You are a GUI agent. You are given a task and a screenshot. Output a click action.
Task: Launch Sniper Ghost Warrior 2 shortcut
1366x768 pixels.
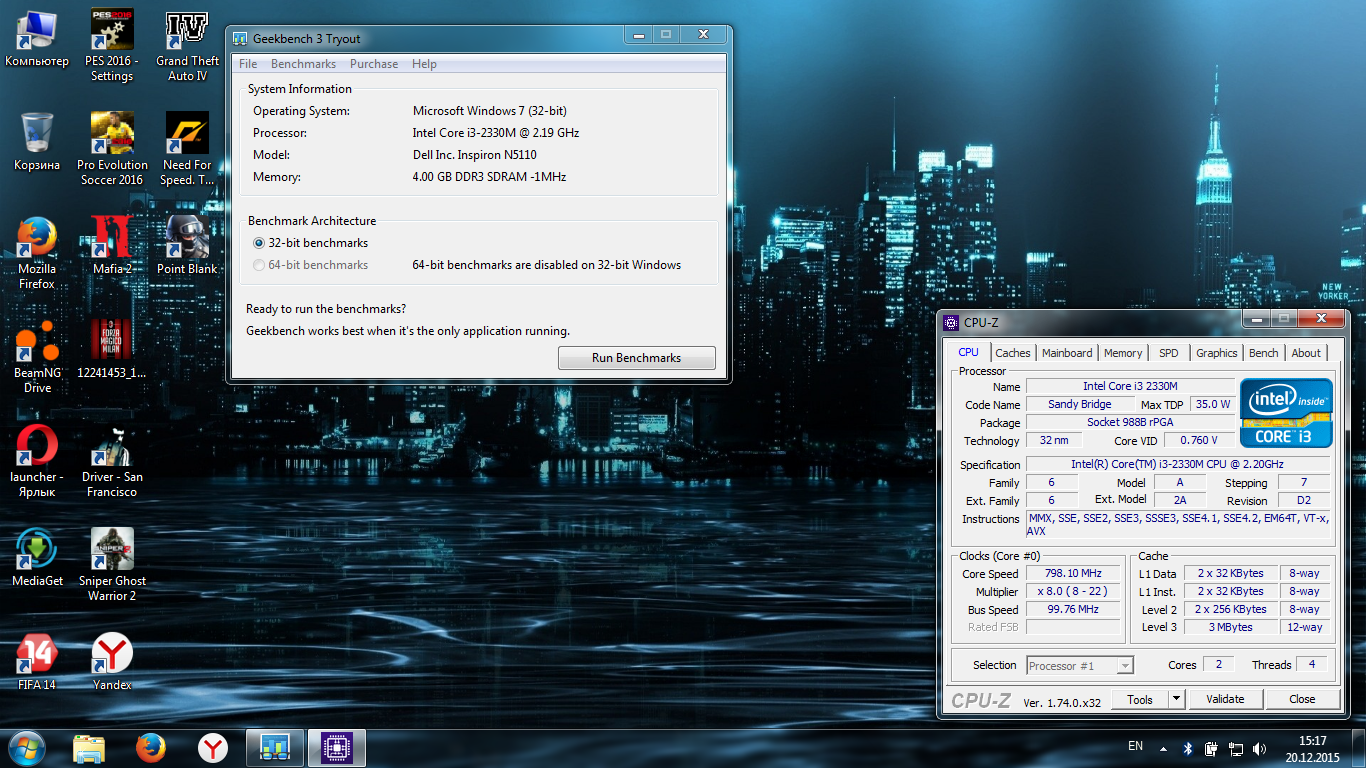click(112, 565)
